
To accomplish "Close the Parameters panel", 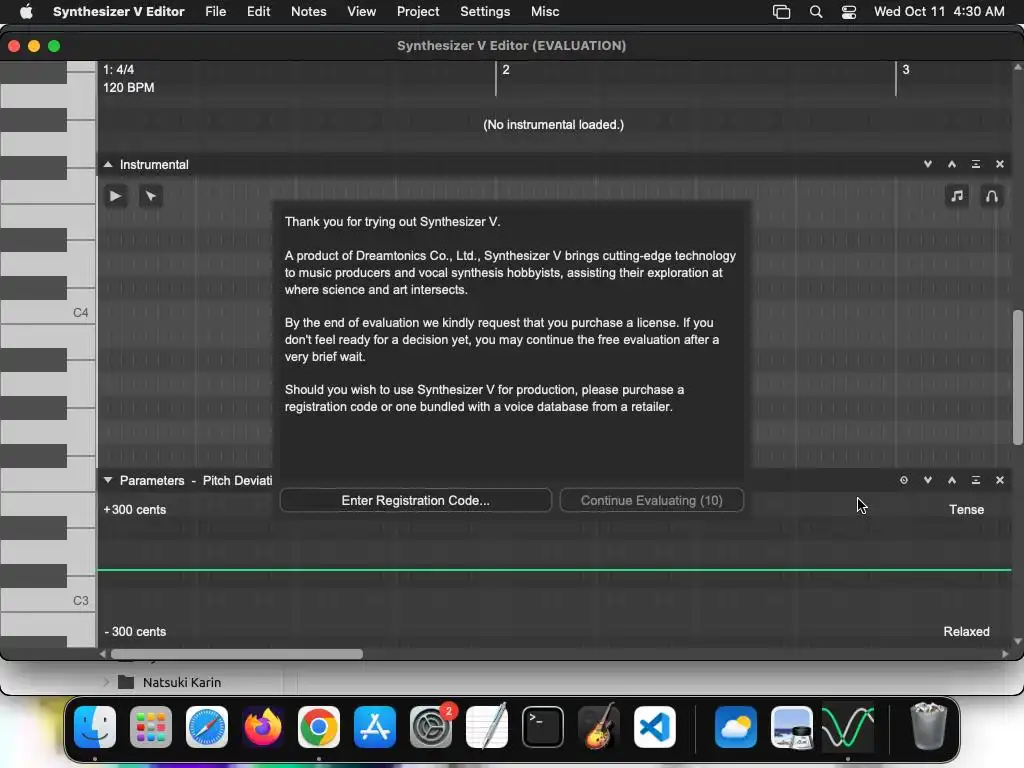I will [x=1000, y=480].
